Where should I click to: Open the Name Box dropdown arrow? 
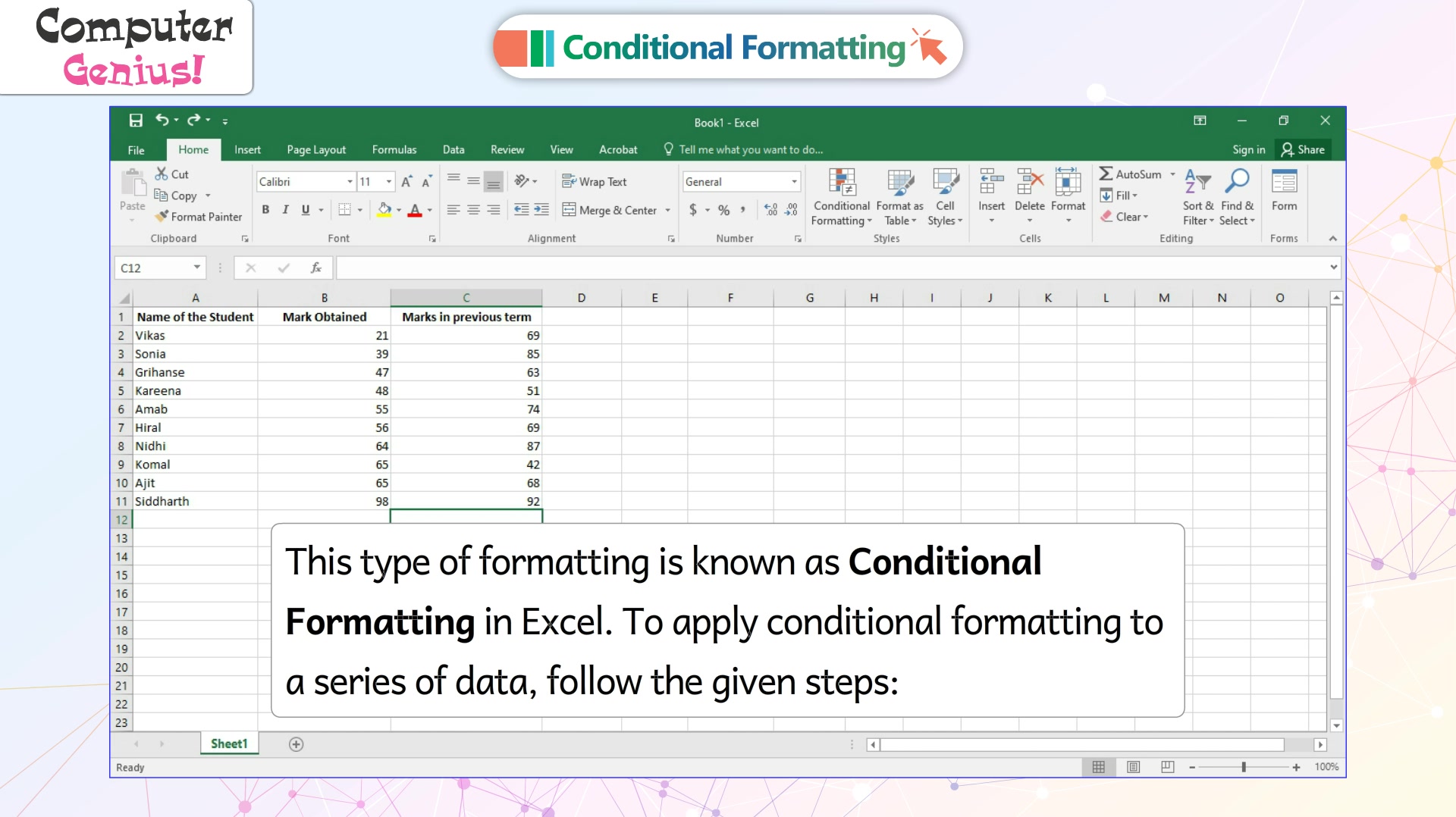point(197,268)
